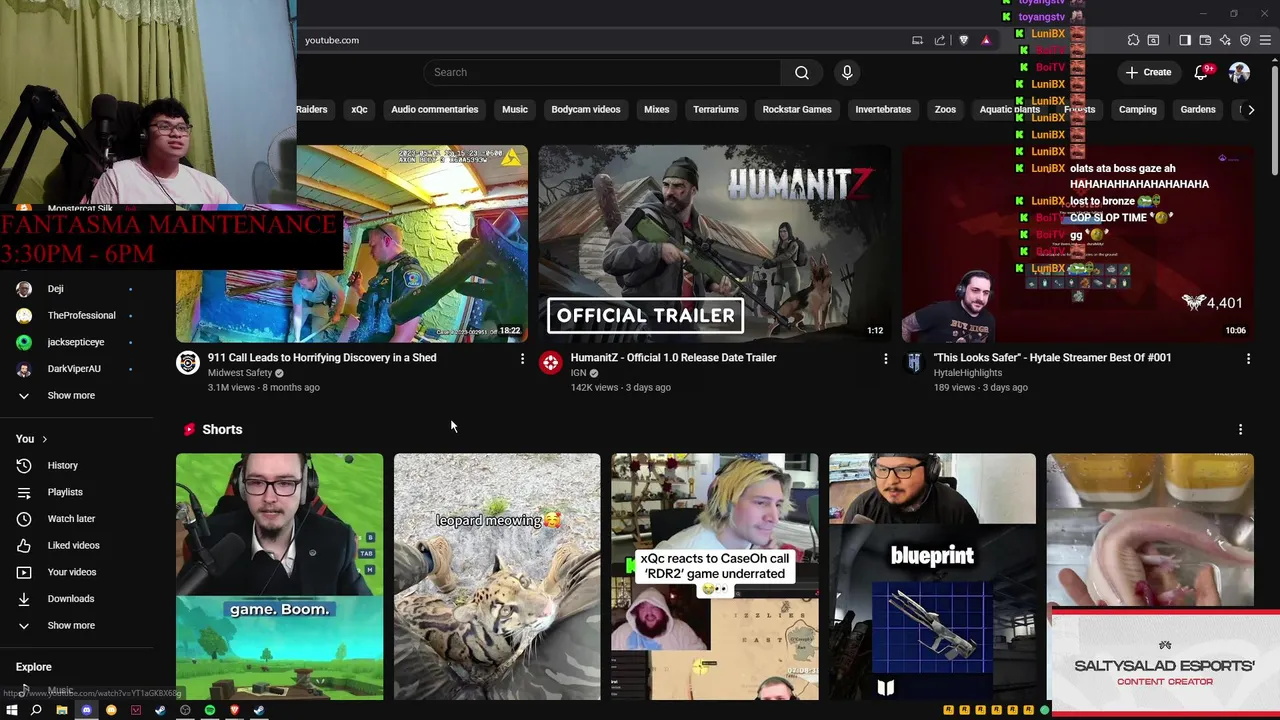
Task: Open options menu for 911 Call video
Action: click(x=522, y=358)
